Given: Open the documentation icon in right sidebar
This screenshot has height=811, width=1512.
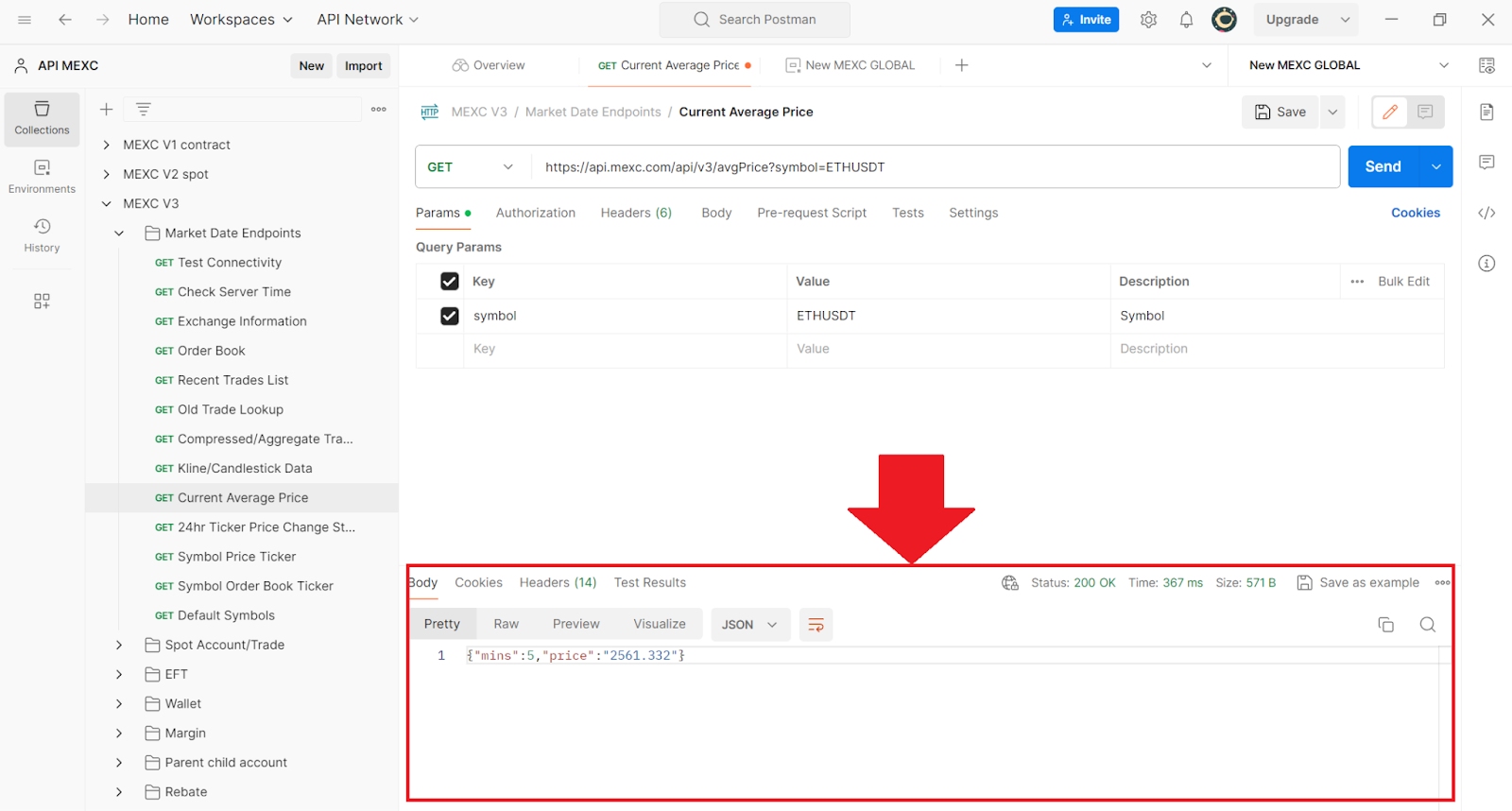Looking at the screenshot, I should pyautogui.click(x=1486, y=112).
